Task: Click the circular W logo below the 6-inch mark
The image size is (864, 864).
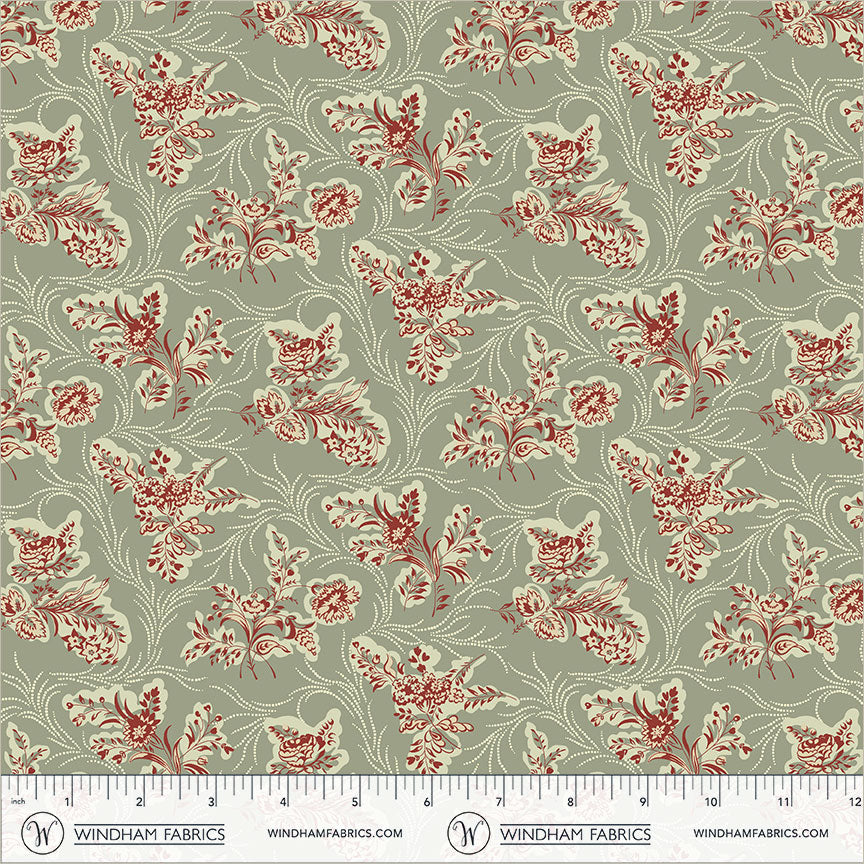Action: point(464,833)
